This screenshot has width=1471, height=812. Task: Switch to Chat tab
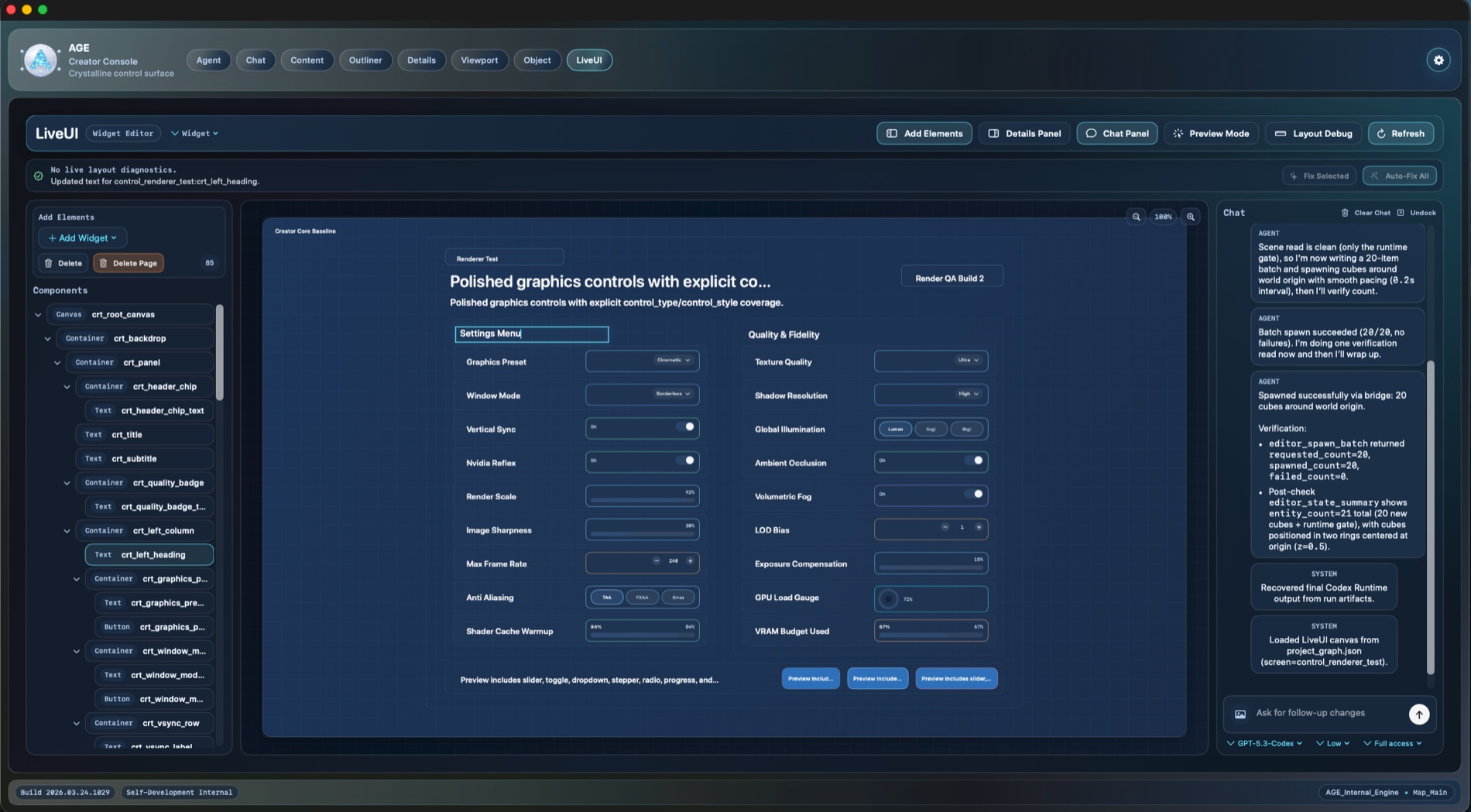(x=255, y=60)
